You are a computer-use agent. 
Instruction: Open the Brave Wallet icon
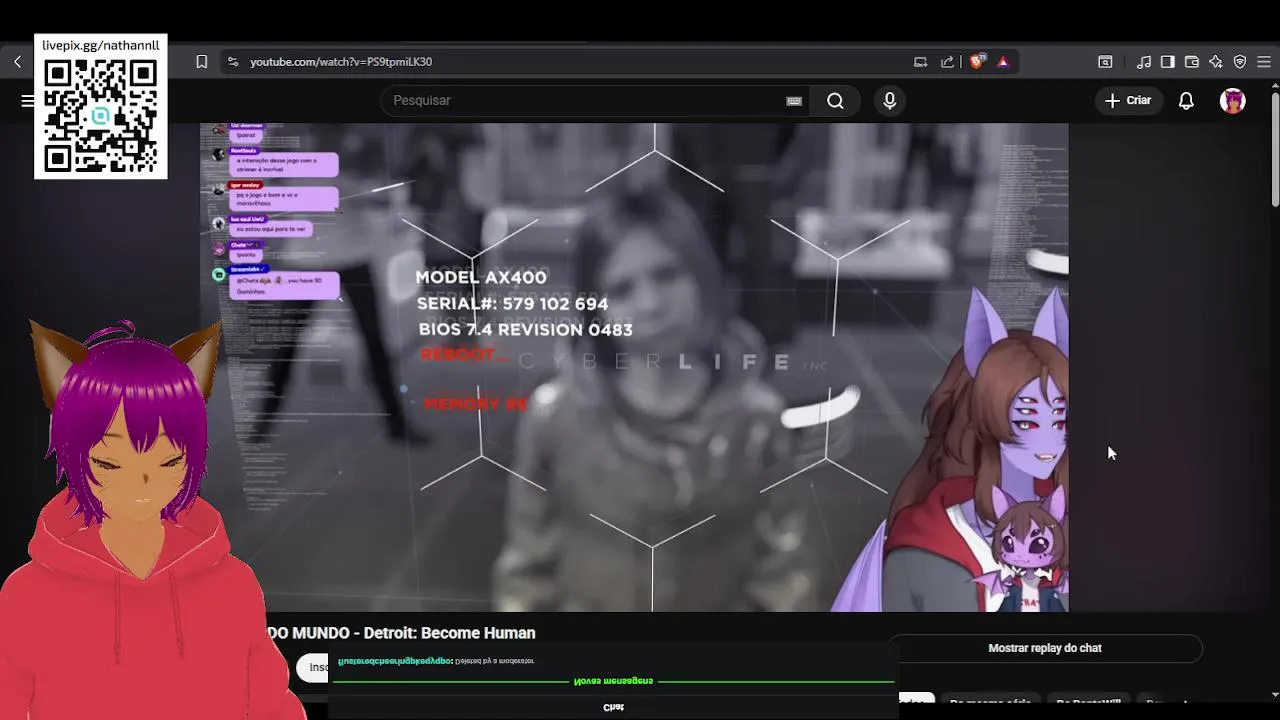(1192, 62)
